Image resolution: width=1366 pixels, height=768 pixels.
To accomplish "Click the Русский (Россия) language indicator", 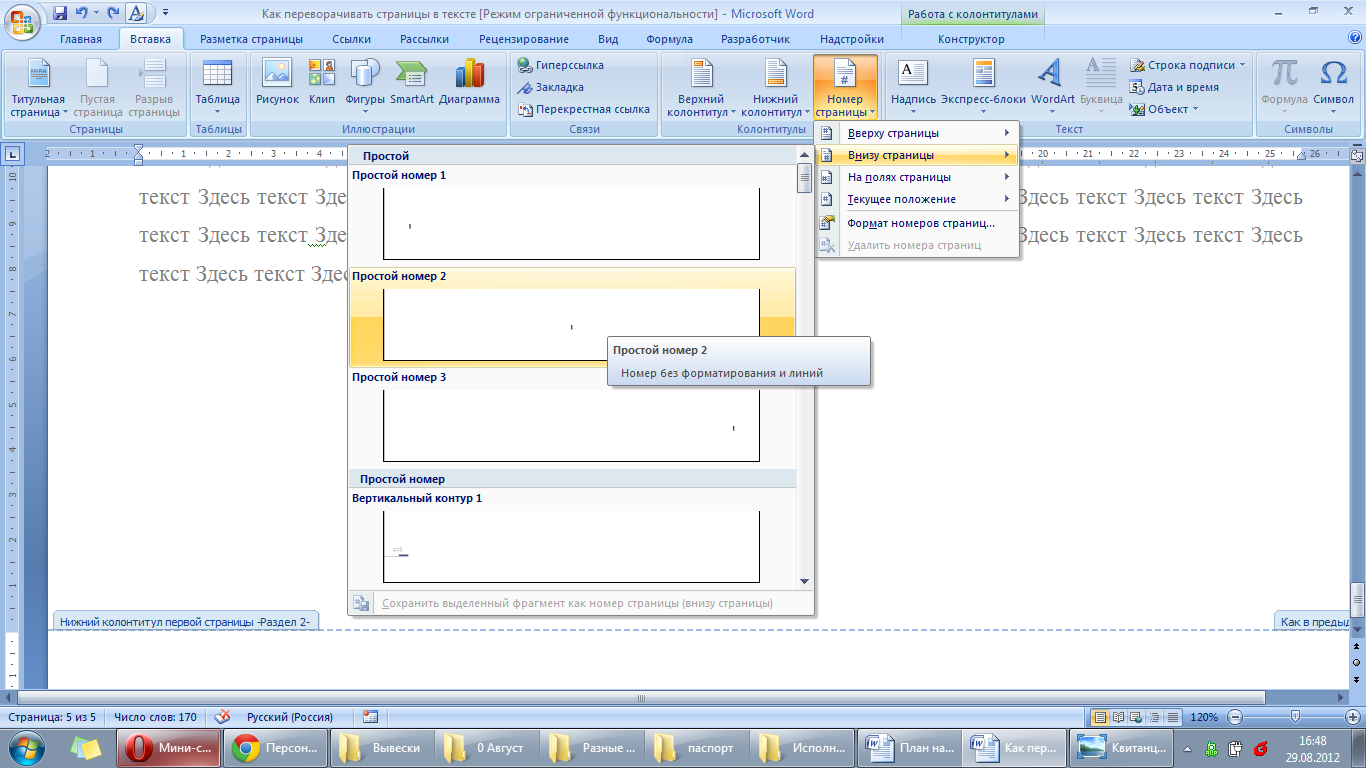I will point(290,717).
